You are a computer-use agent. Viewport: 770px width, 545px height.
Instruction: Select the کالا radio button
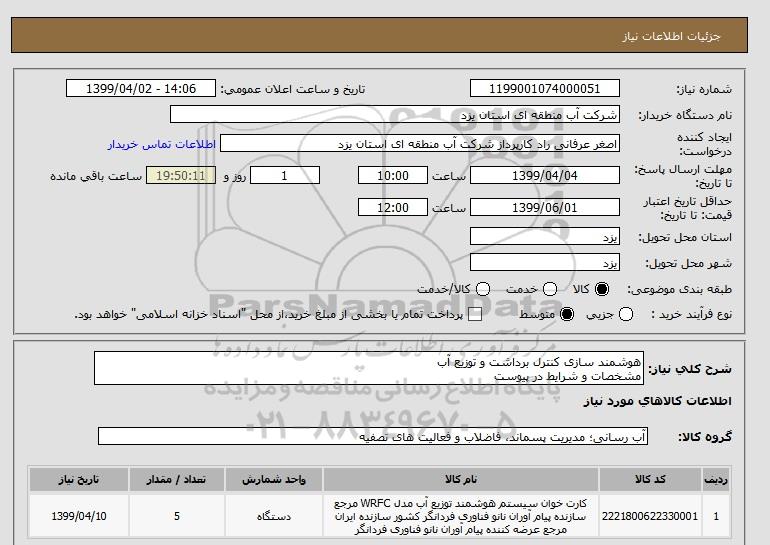[x=602, y=289]
